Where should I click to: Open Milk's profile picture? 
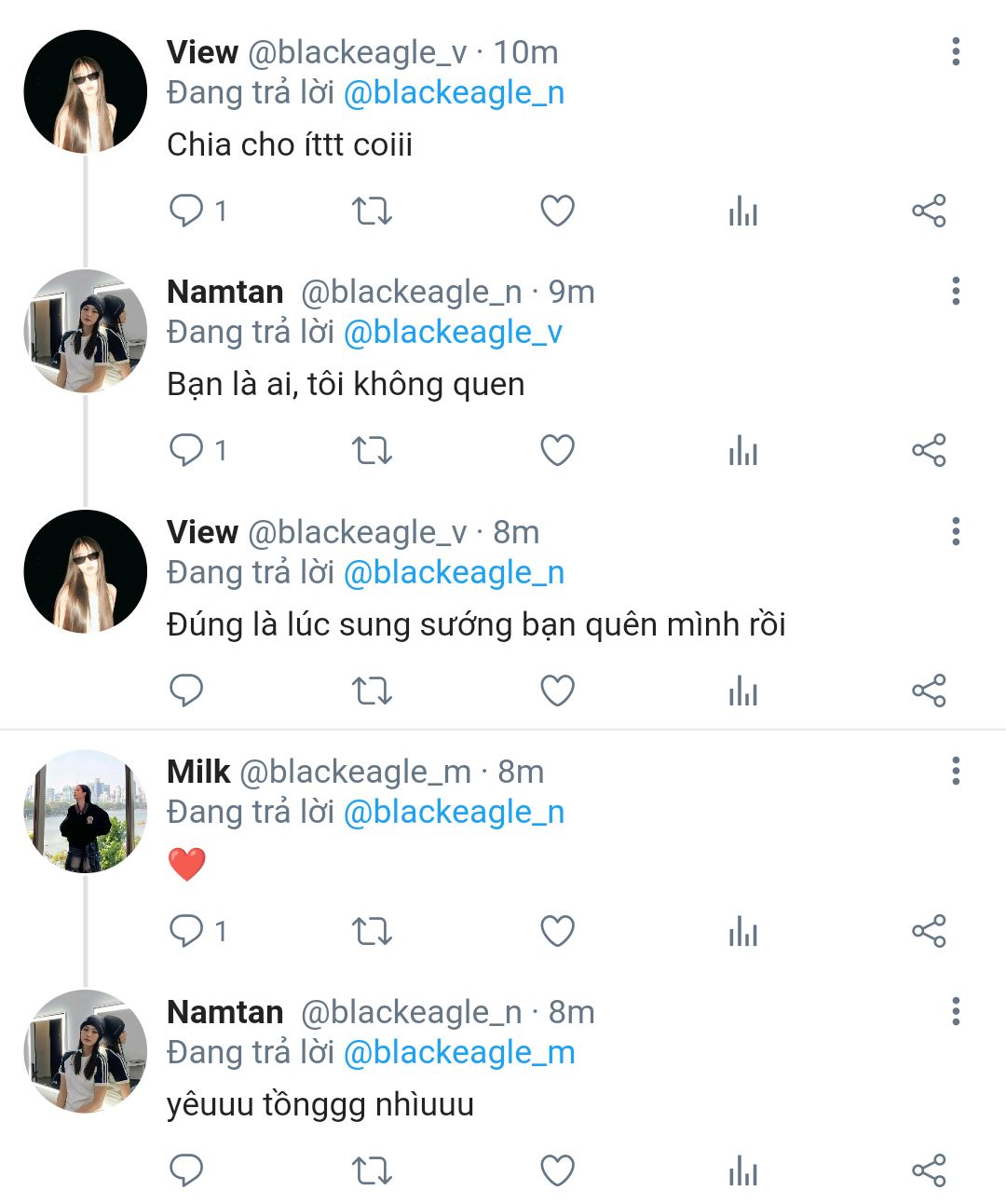(86, 812)
